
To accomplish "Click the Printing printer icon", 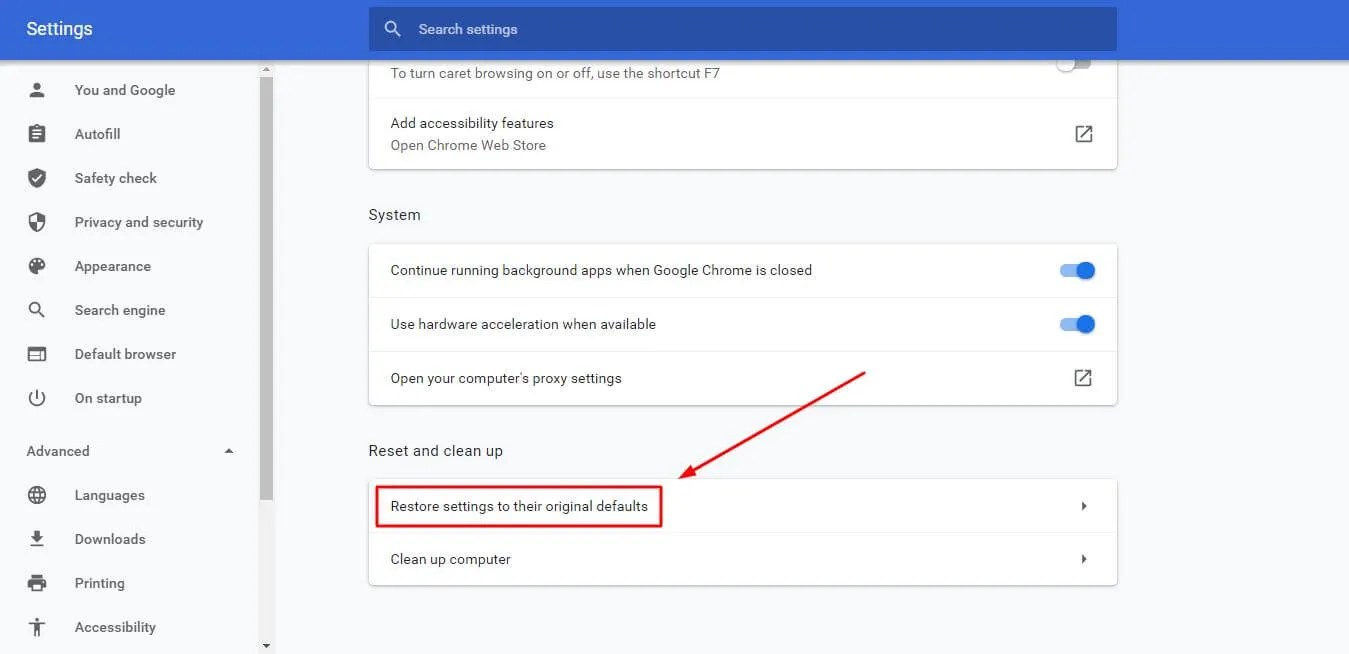I will (37, 583).
